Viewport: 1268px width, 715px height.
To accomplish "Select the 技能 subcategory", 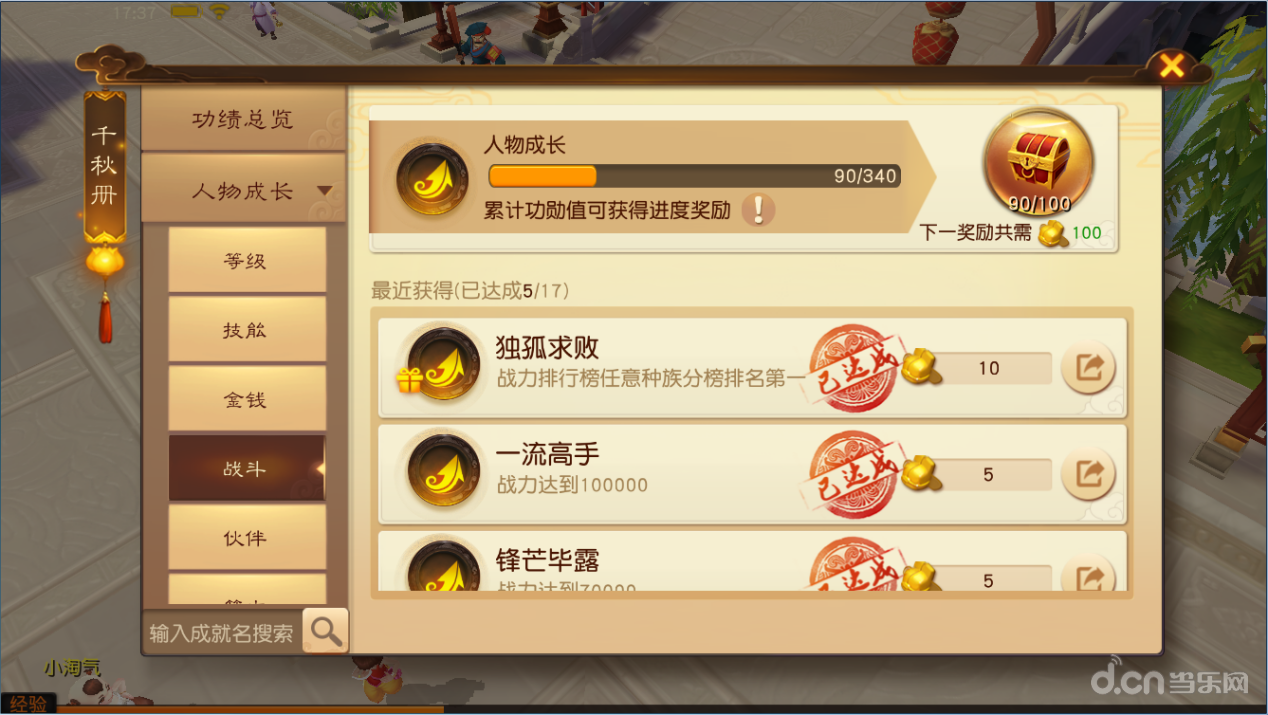I will pyautogui.click(x=247, y=329).
